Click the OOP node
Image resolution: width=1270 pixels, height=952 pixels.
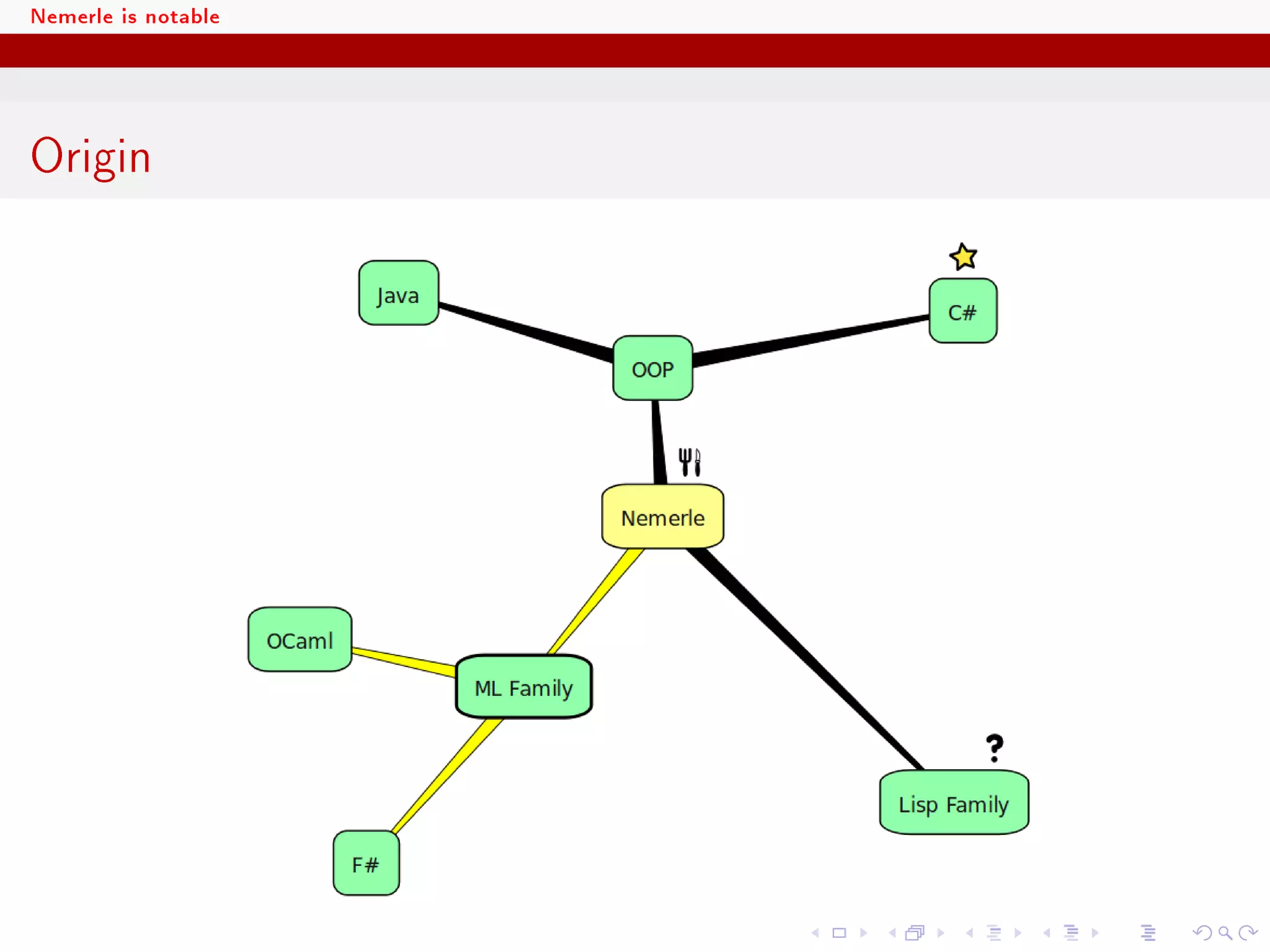[652, 369]
